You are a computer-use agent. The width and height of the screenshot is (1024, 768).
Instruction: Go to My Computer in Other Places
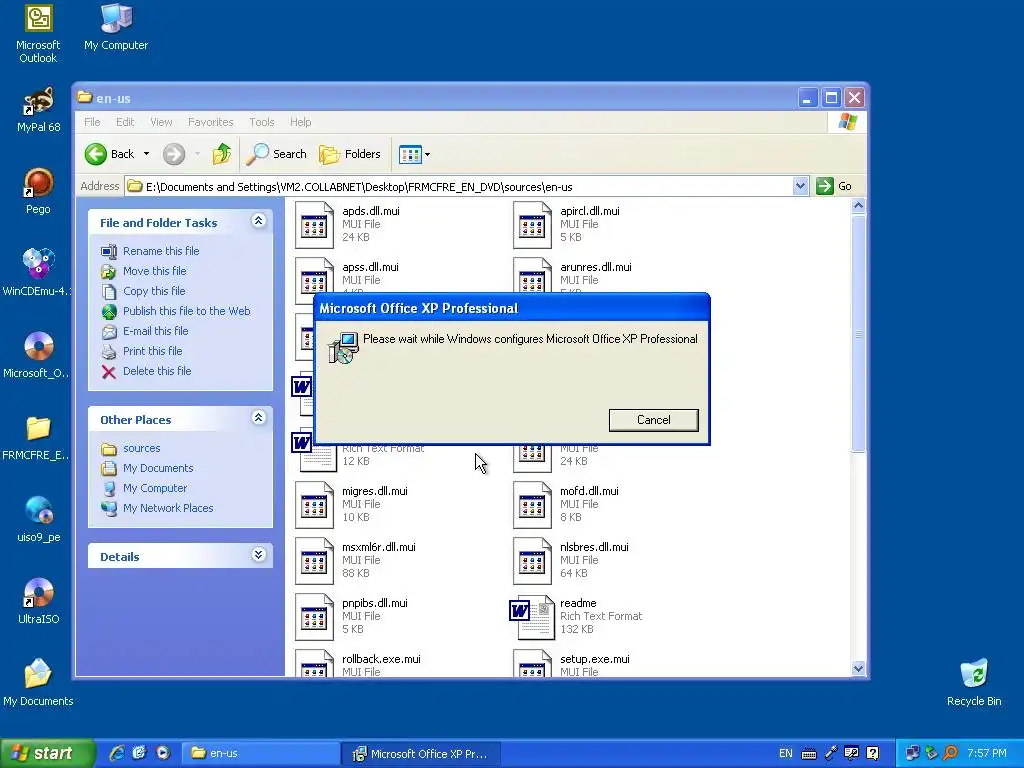[x=155, y=488]
